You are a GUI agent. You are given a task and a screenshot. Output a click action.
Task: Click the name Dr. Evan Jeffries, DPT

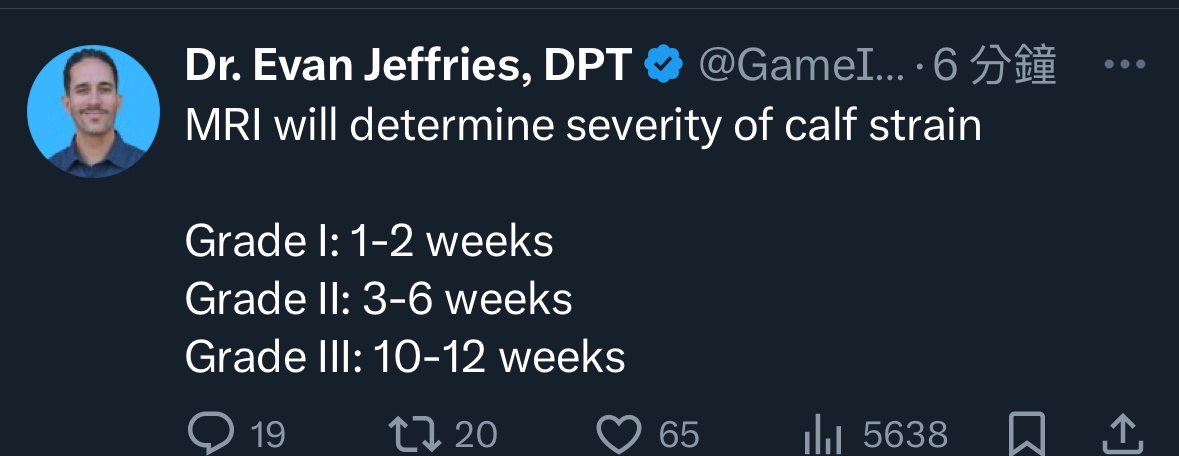point(408,66)
